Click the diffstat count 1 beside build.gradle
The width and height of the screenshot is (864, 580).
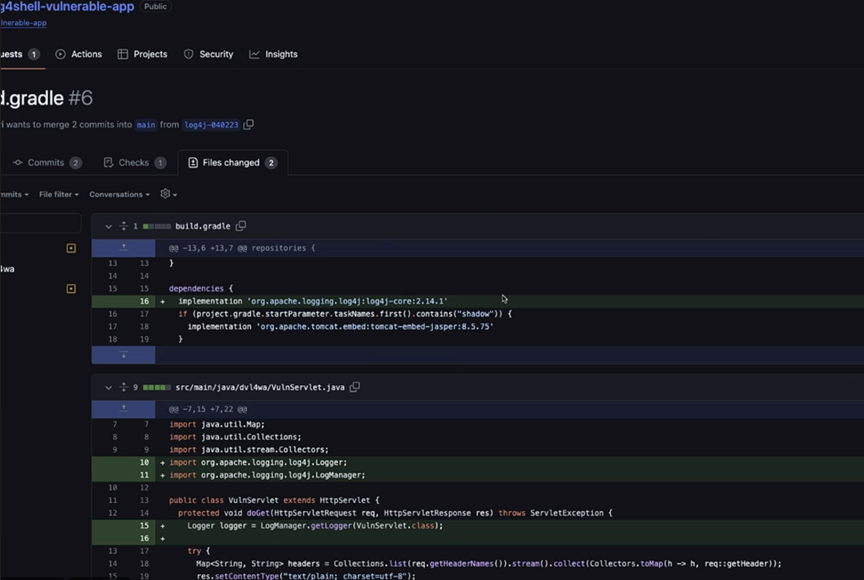click(x=135, y=226)
